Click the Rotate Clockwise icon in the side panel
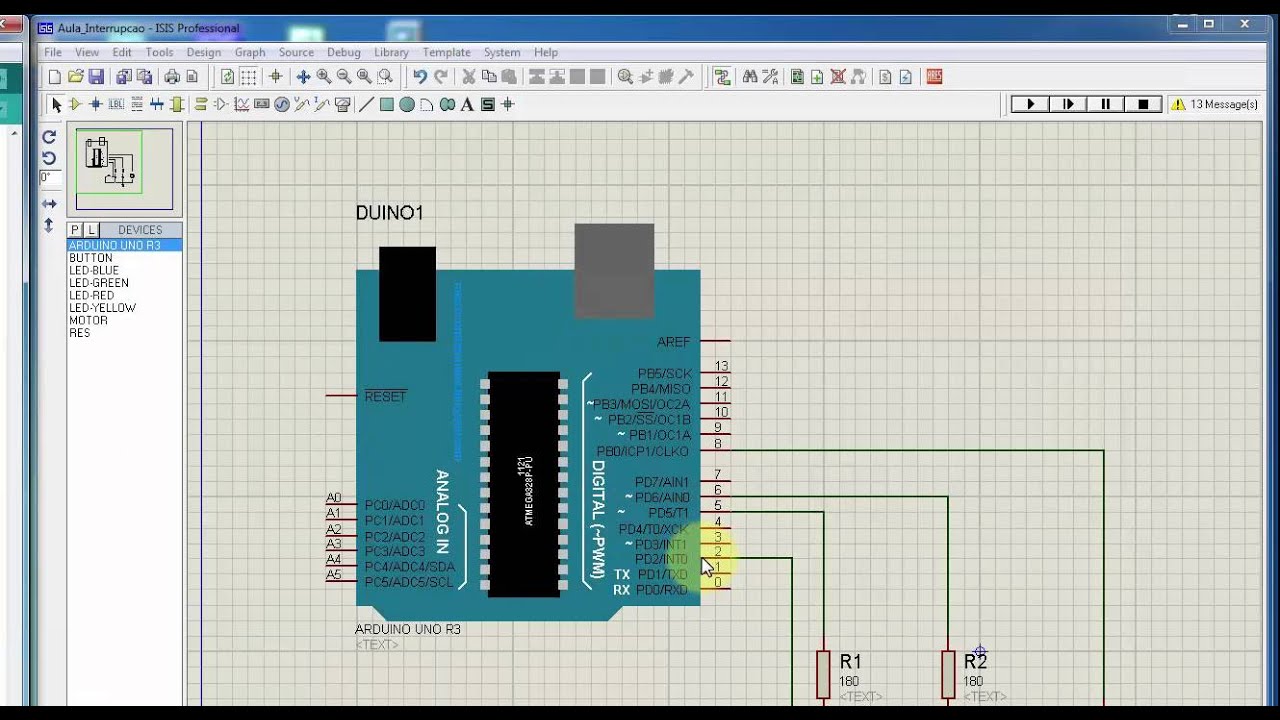1280x720 pixels. pos(49,137)
